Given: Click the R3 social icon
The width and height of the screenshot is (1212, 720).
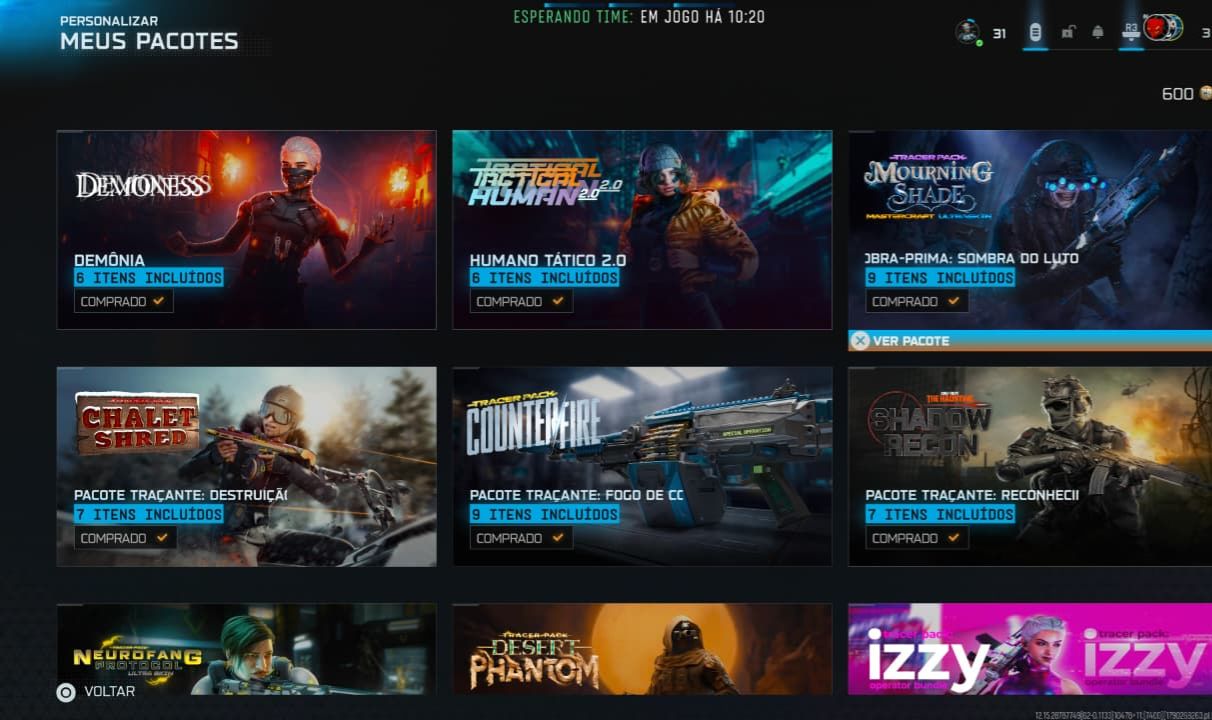Looking at the screenshot, I should pyautogui.click(x=1131, y=31).
